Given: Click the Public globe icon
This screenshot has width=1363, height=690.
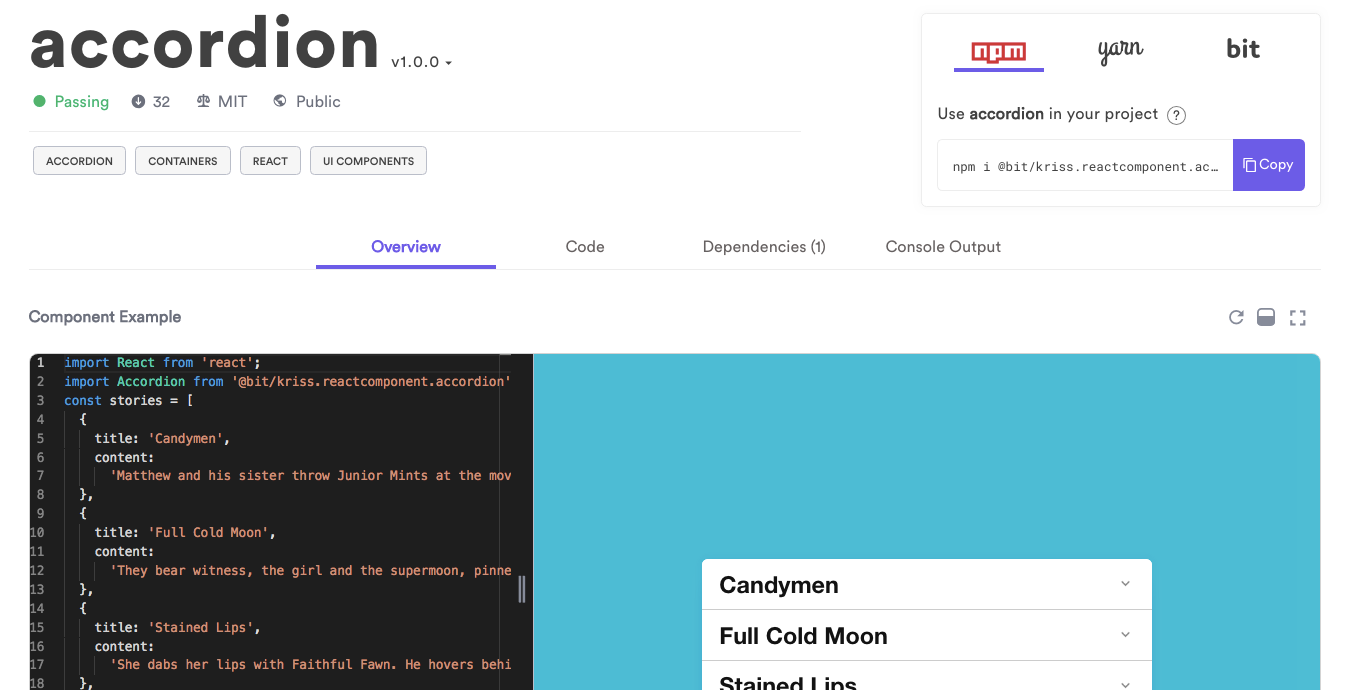Looking at the screenshot, I should coord(280,101).
